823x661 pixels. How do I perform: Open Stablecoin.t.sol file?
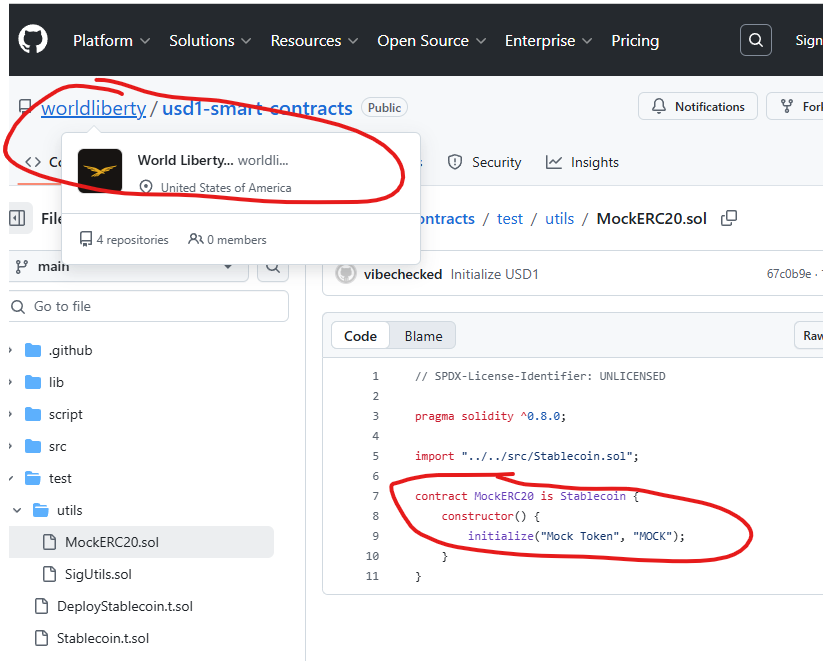pos(141,638)
